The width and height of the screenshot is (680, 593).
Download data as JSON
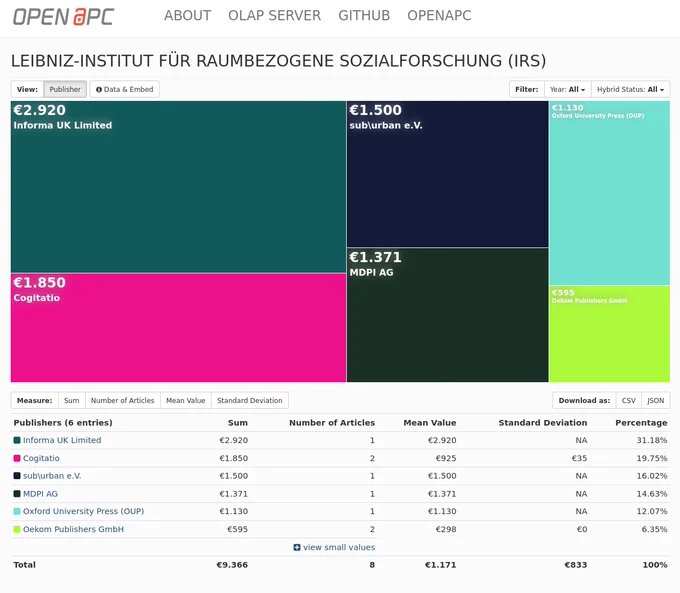[656, 400]
